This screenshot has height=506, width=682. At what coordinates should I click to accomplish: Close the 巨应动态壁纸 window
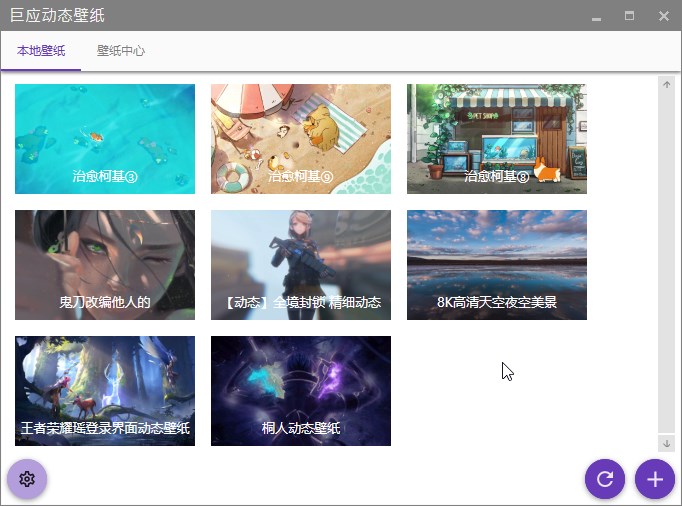(664, 16)
